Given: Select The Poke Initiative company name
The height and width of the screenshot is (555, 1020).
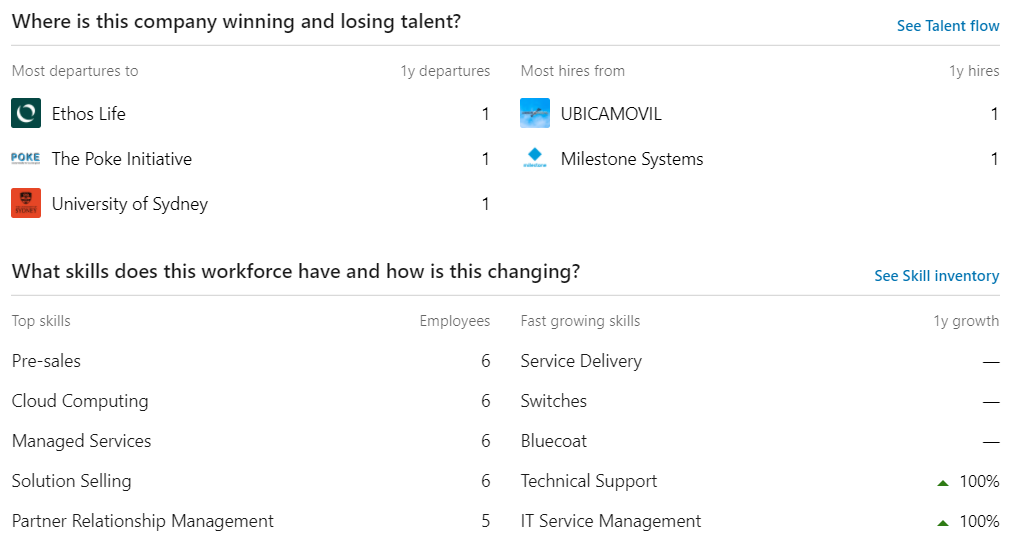Looking at the screenshot, I should [122, 159].
